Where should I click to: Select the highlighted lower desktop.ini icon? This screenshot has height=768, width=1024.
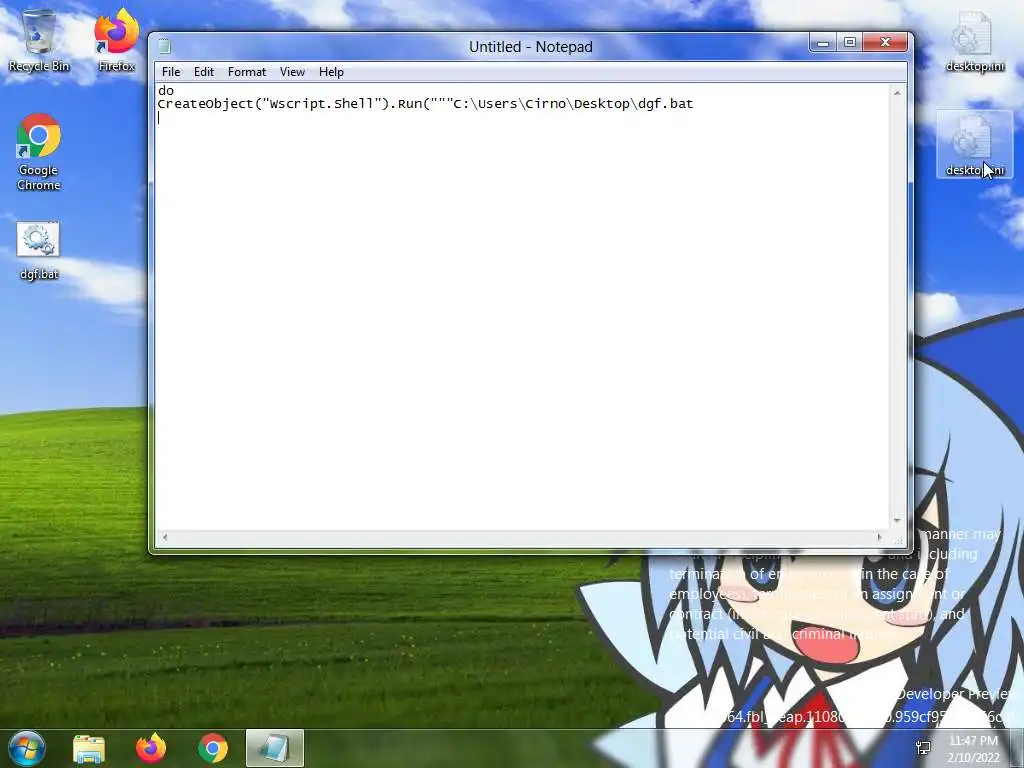(x=974, y=144)
